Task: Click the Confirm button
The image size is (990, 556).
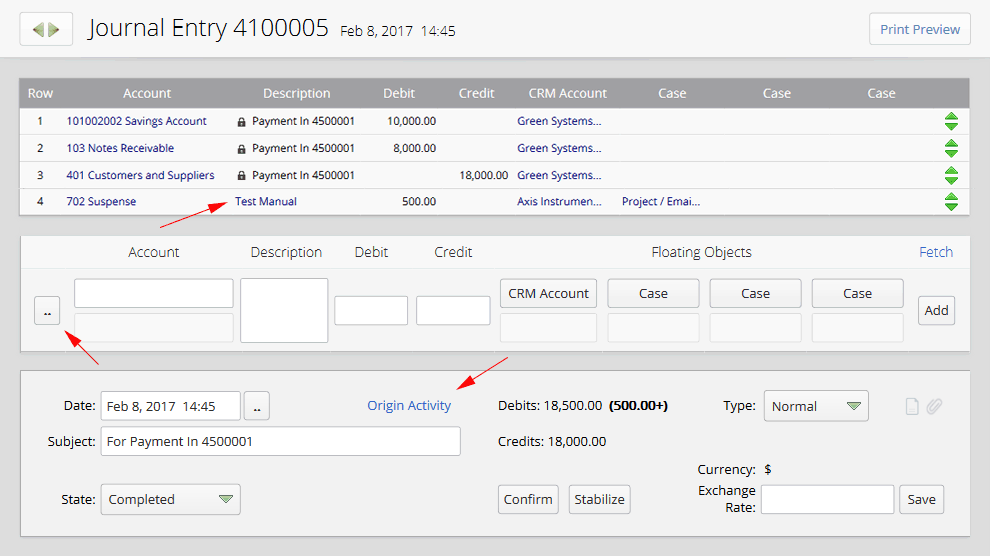Action: click(x=528, y=499)
